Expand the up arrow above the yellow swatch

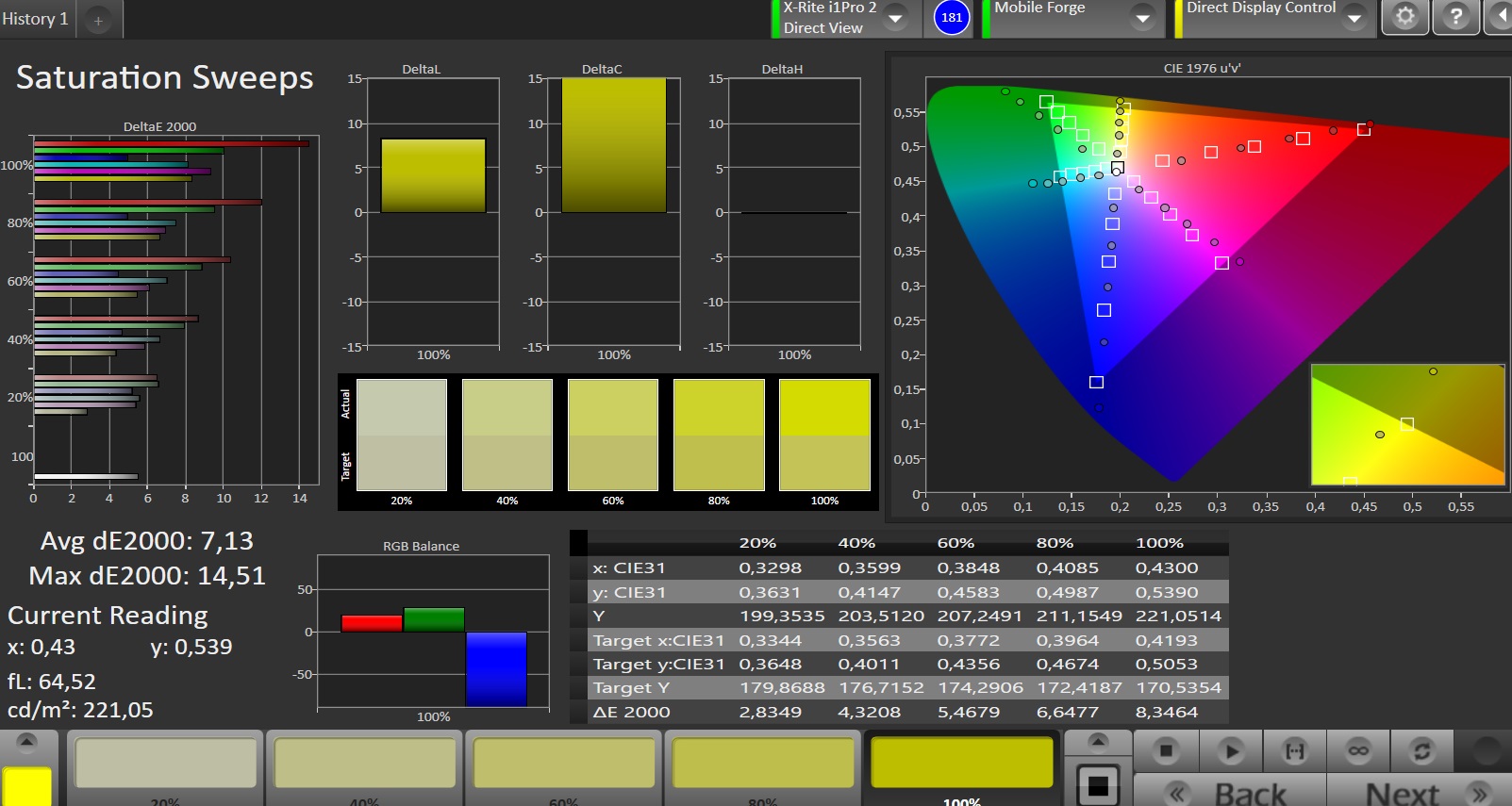click(x=26, y=742)
